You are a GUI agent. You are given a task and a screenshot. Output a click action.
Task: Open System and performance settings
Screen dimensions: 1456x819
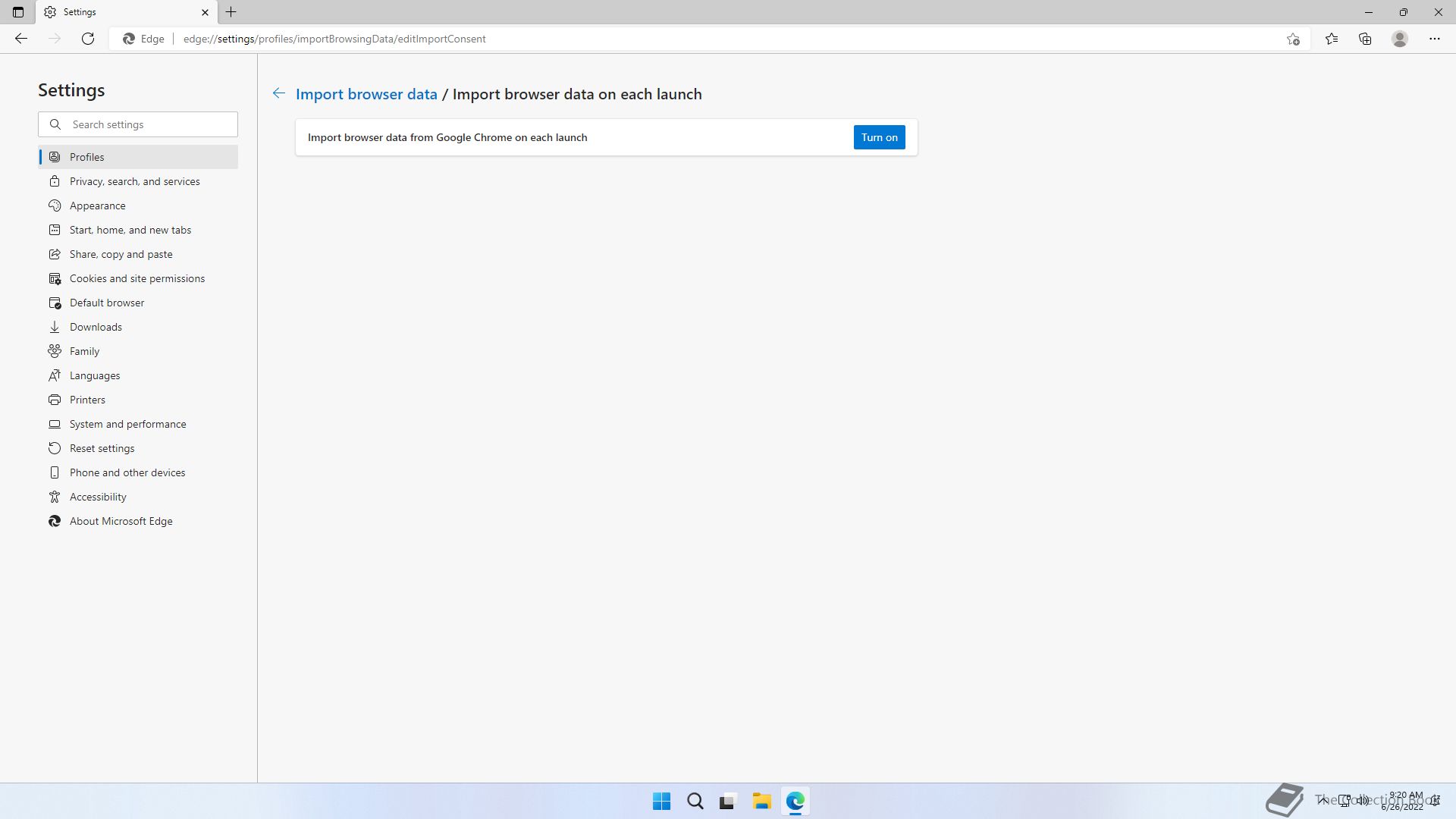tap(138, 424)
